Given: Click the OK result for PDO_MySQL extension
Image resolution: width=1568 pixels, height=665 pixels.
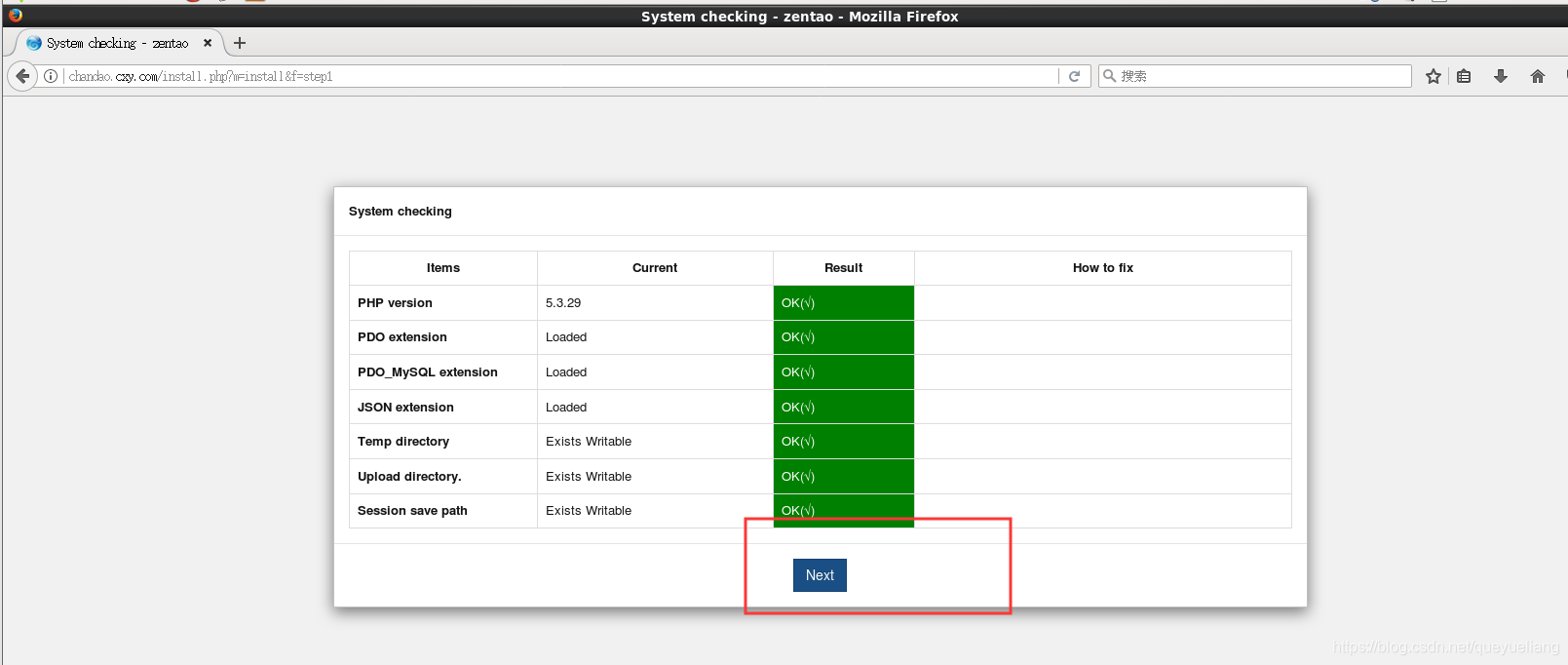Looking at the screenshot, I should pos(844,372).
